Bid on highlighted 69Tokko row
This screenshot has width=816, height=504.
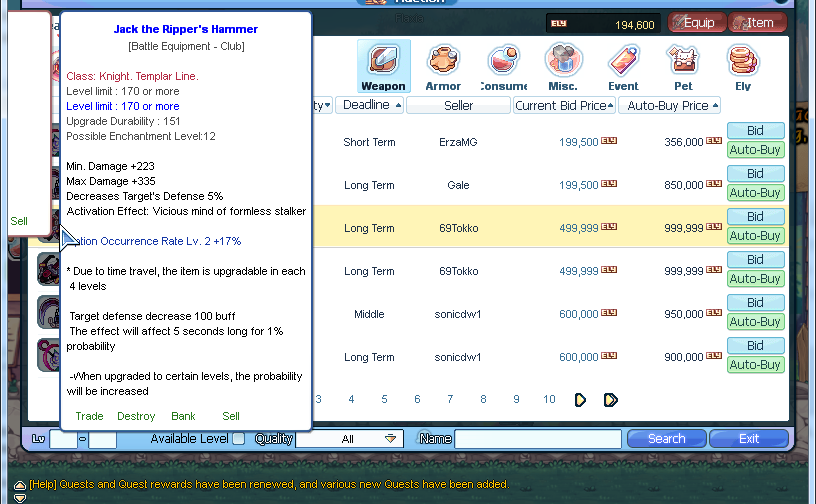[x=755, y=217]
